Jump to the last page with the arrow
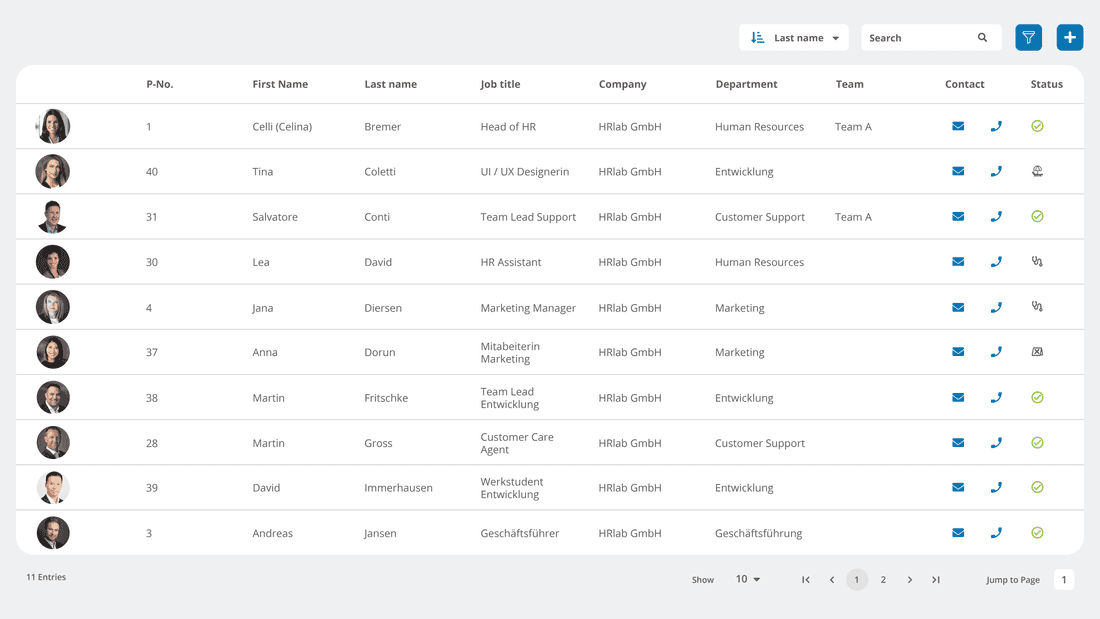 tap(935, 579)
